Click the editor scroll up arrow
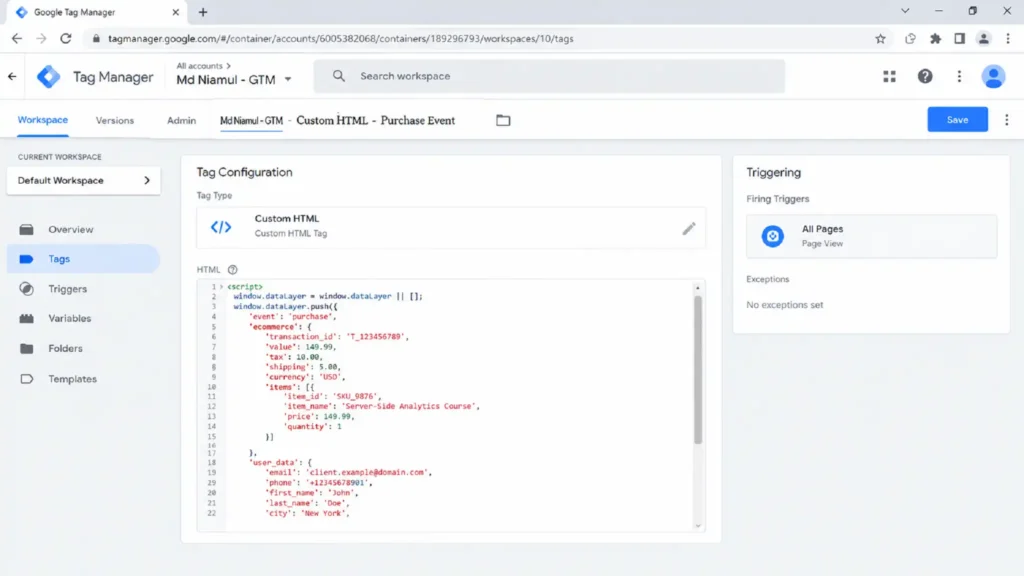The height and width of the screenshot is (576, 1024). (697, 287)
